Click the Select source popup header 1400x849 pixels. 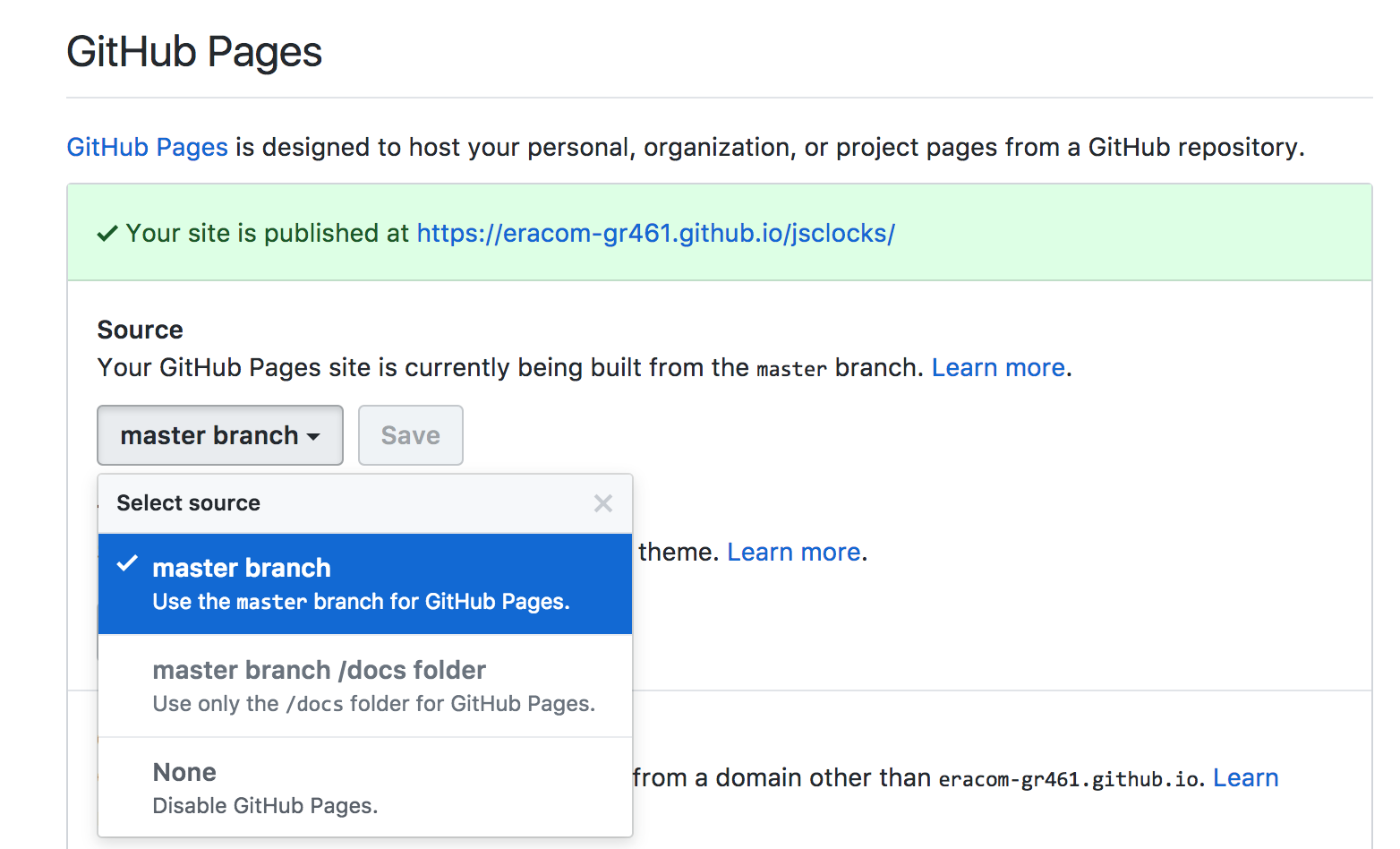[x=188, y=502]
